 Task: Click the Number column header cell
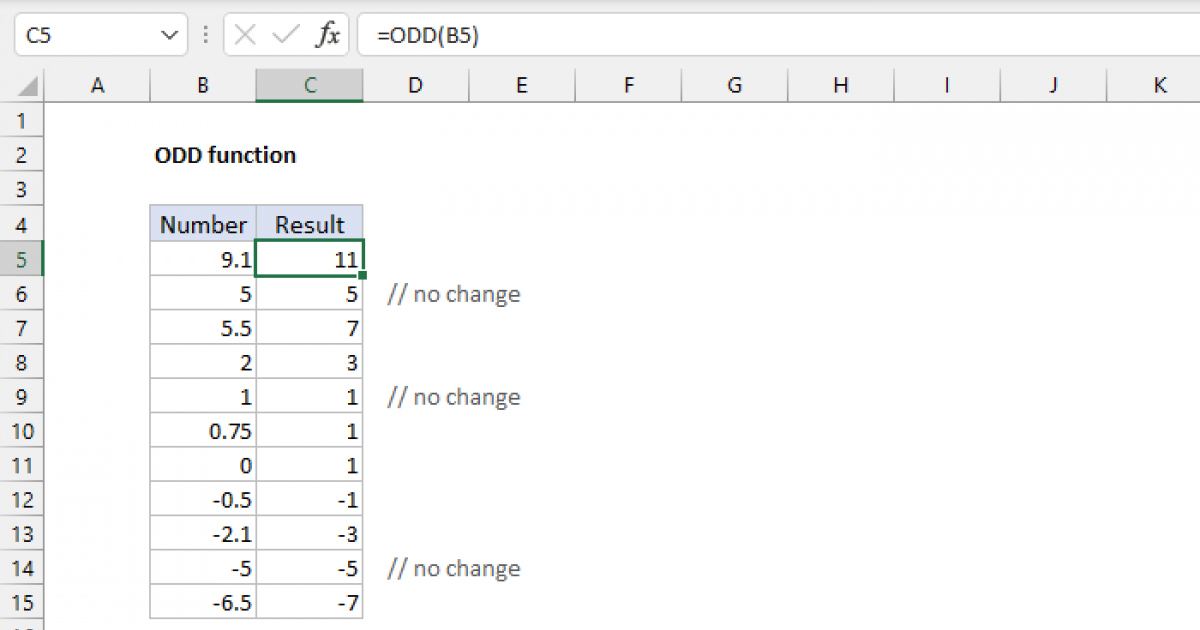[x=202, y=223]
